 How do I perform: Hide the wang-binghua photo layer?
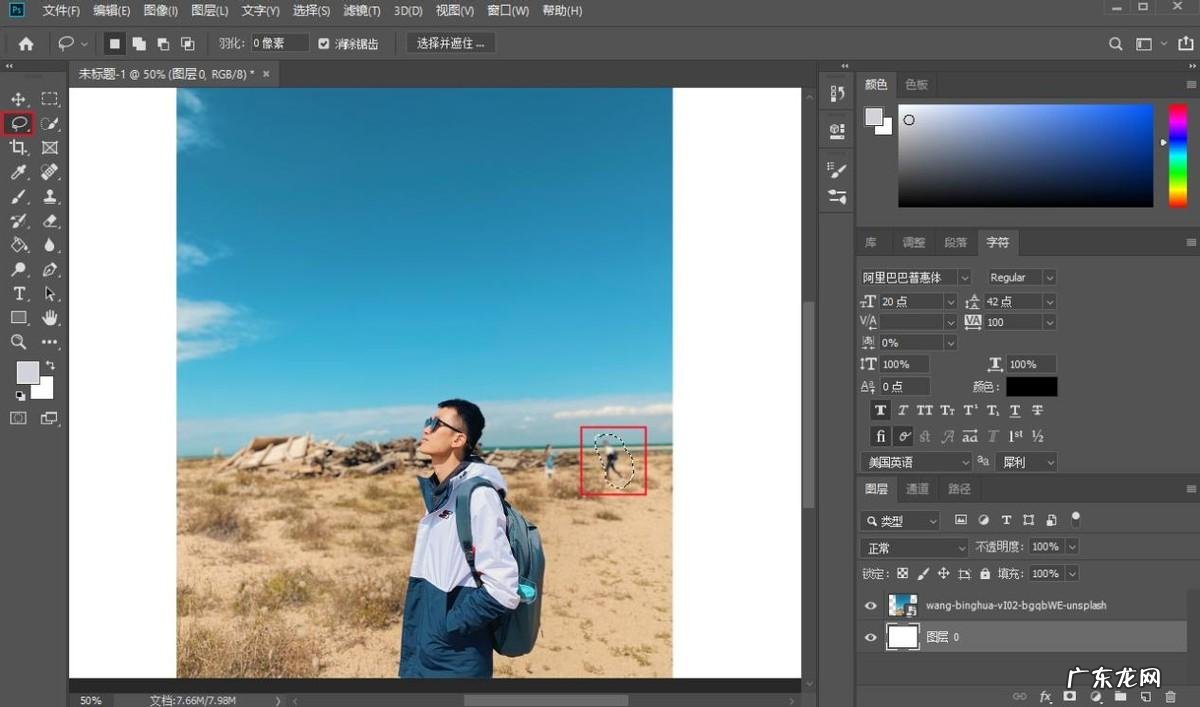point(871,606)
